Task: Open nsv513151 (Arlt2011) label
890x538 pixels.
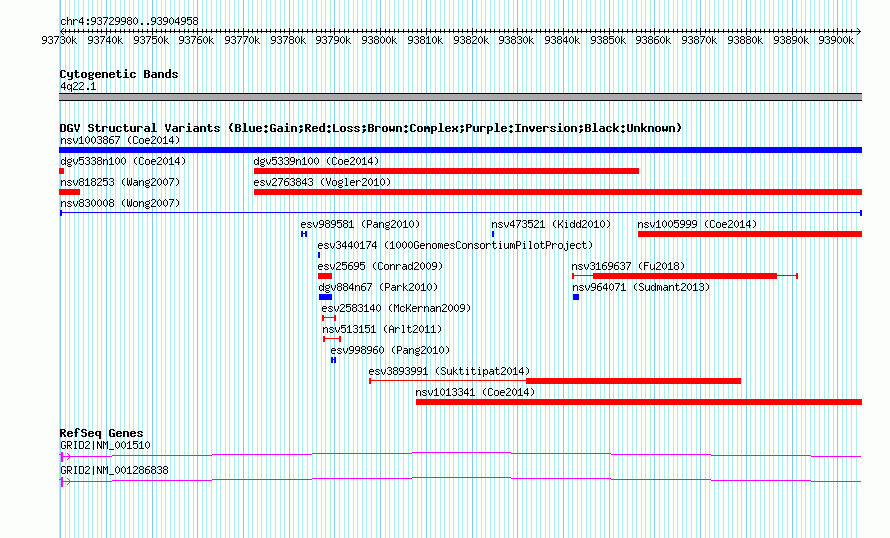Action: [382, 329]
